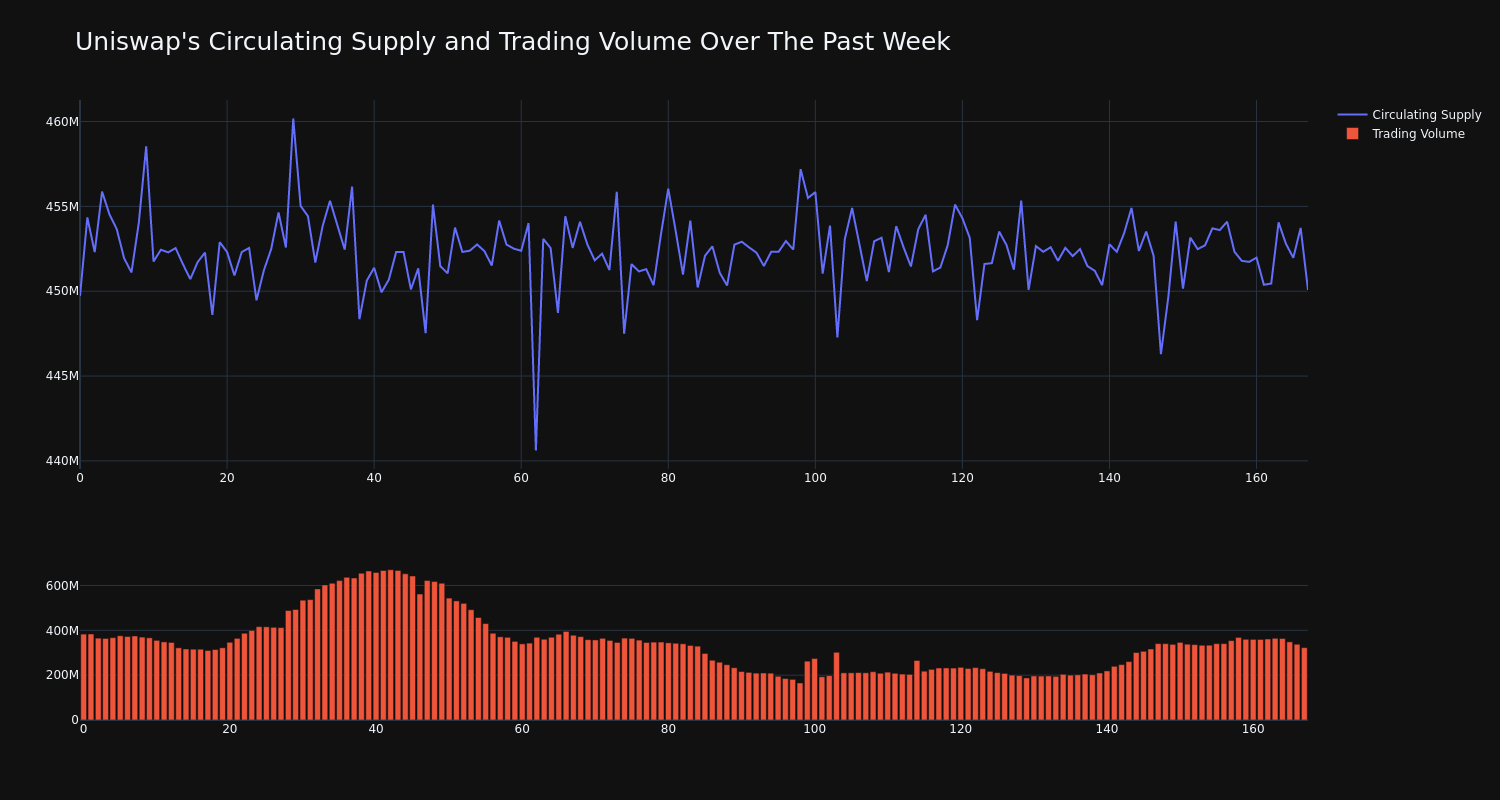Click the 460M y-axis label
The height and width of the screenshot is (800, 1500).
pos(62,122)
